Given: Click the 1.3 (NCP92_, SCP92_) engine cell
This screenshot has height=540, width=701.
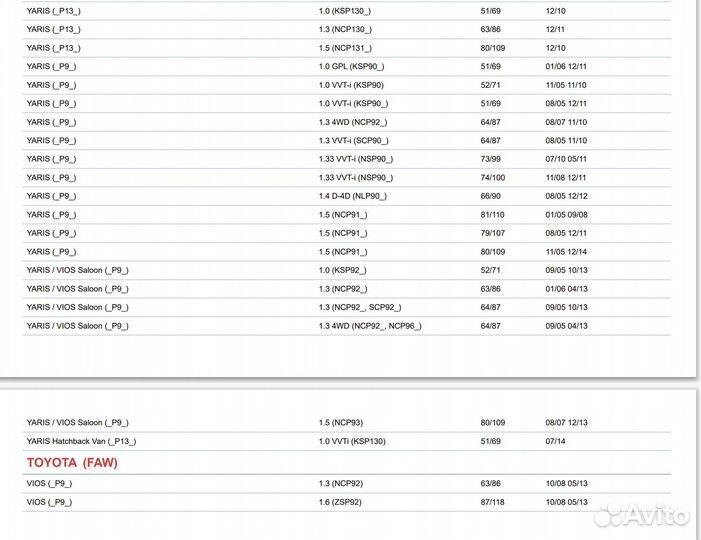Looking at the screenshot, I should [360, 307].
